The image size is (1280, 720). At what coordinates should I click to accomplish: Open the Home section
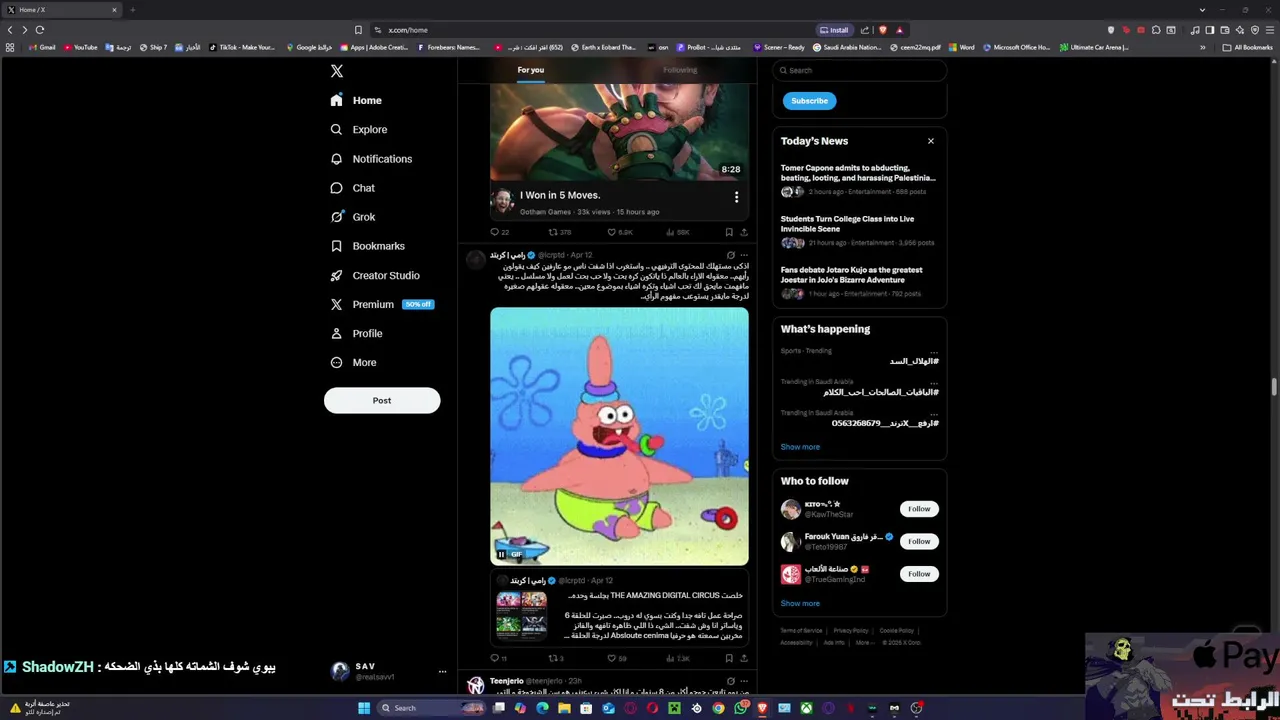point(356,100)
